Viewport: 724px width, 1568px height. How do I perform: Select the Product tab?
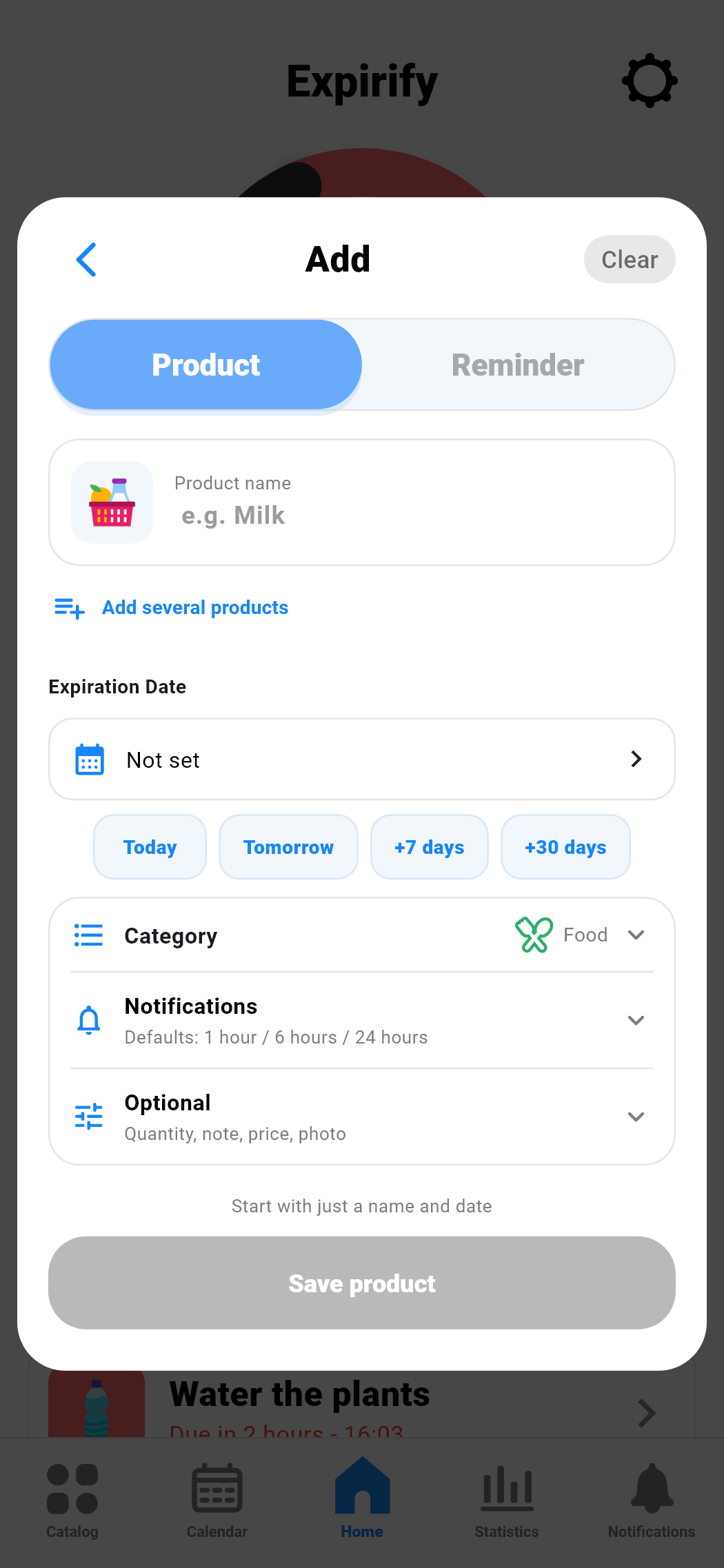coord(206,365)
